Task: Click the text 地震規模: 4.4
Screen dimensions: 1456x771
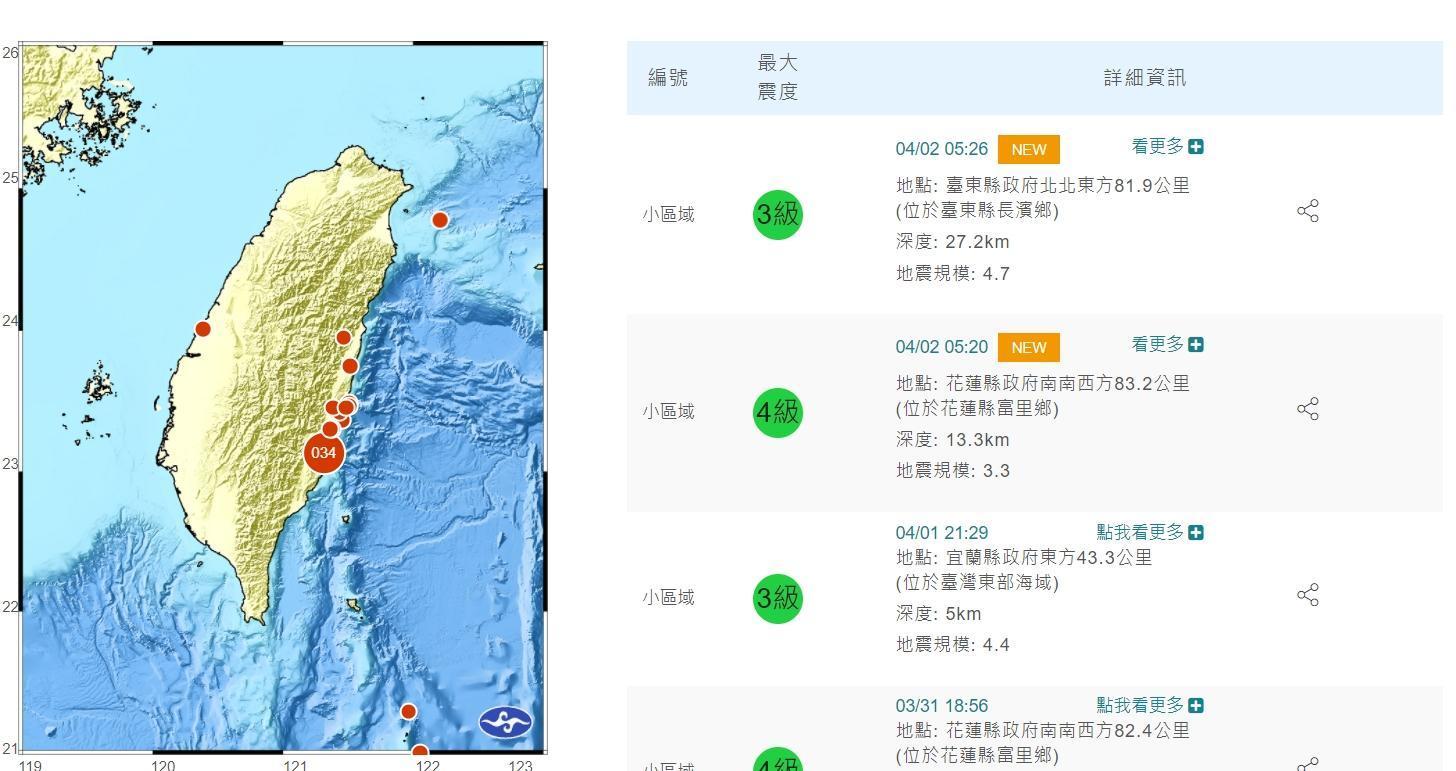Action: (953, 645)
